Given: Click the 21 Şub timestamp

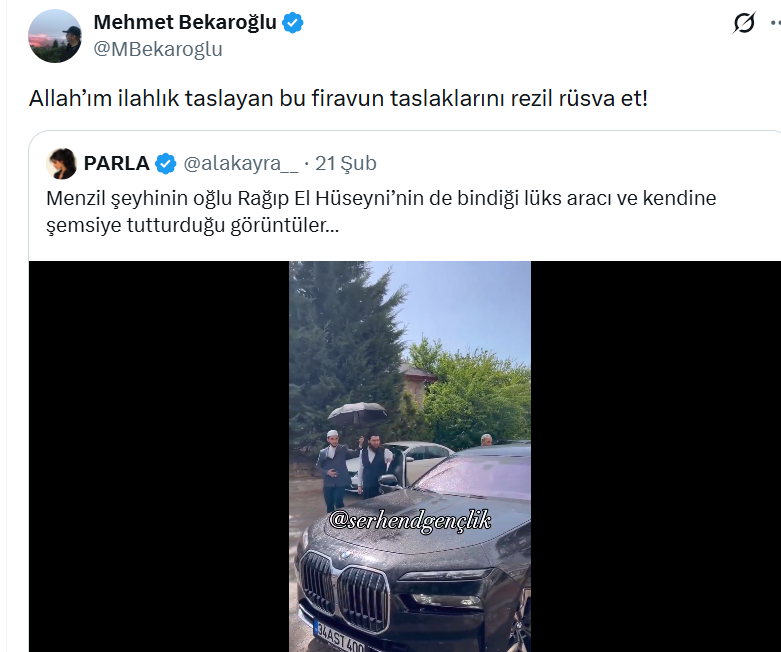Looking at the screenshot, I should (346, 163).
